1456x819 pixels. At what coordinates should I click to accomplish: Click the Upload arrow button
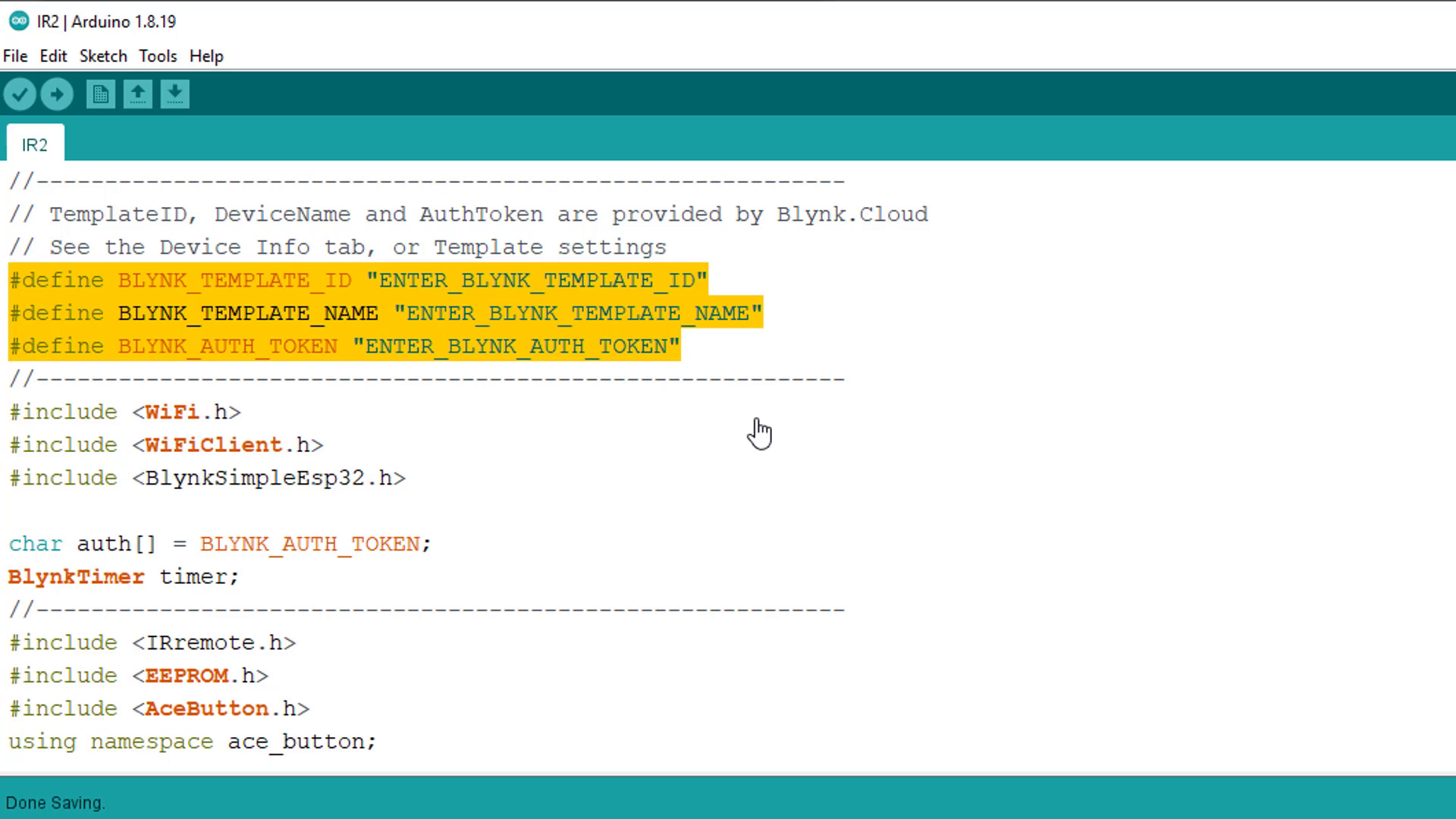click(57, 95)
